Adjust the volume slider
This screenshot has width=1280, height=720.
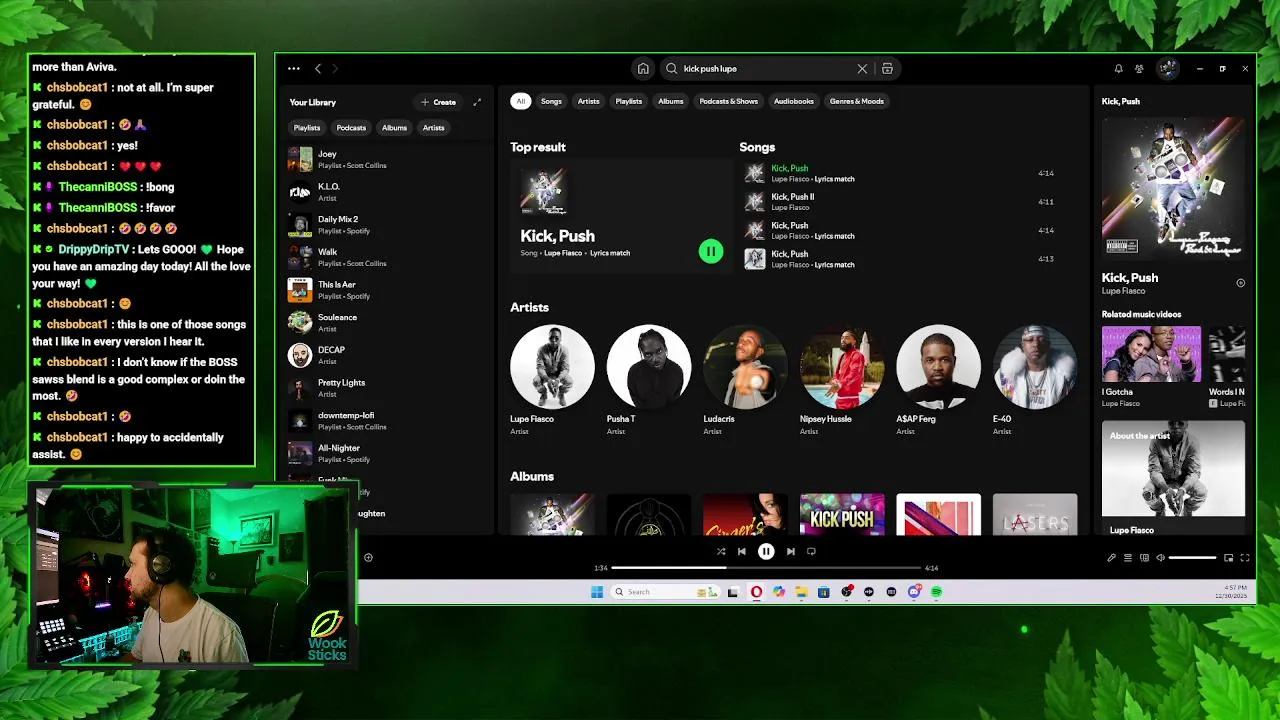pos(1192,558)
